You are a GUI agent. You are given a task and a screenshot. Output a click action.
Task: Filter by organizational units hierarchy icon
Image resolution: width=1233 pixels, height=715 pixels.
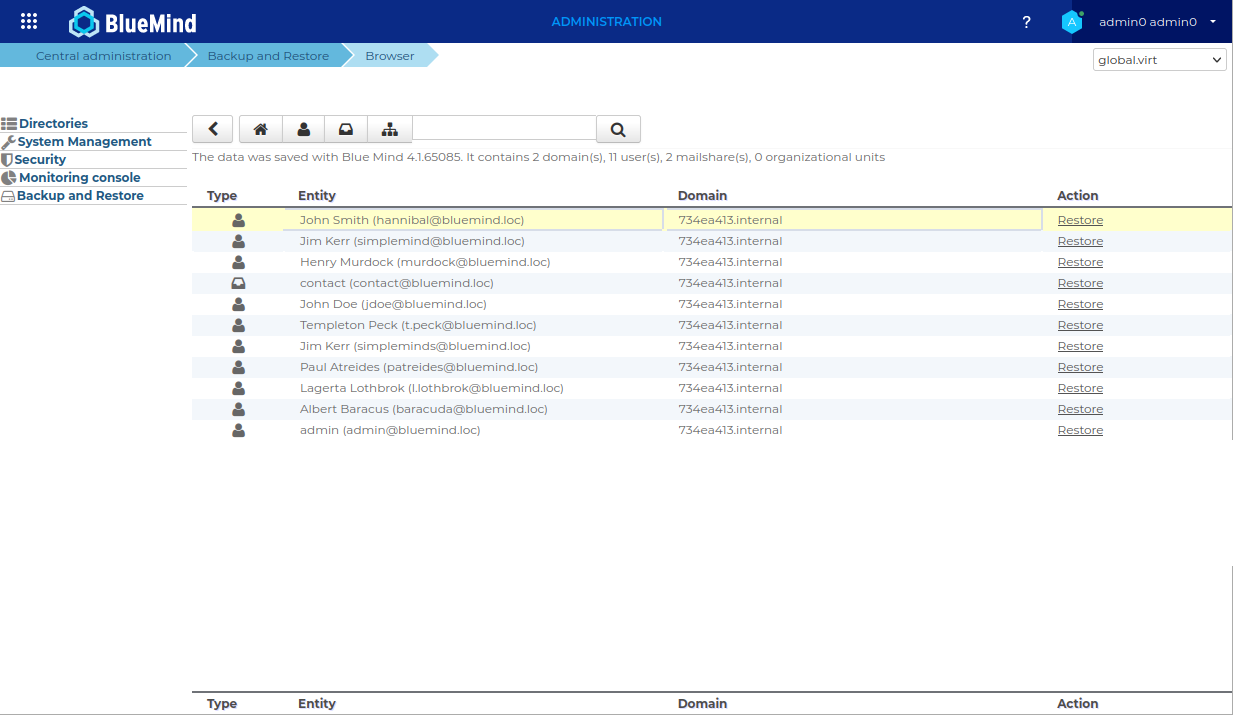pos(390,129)
